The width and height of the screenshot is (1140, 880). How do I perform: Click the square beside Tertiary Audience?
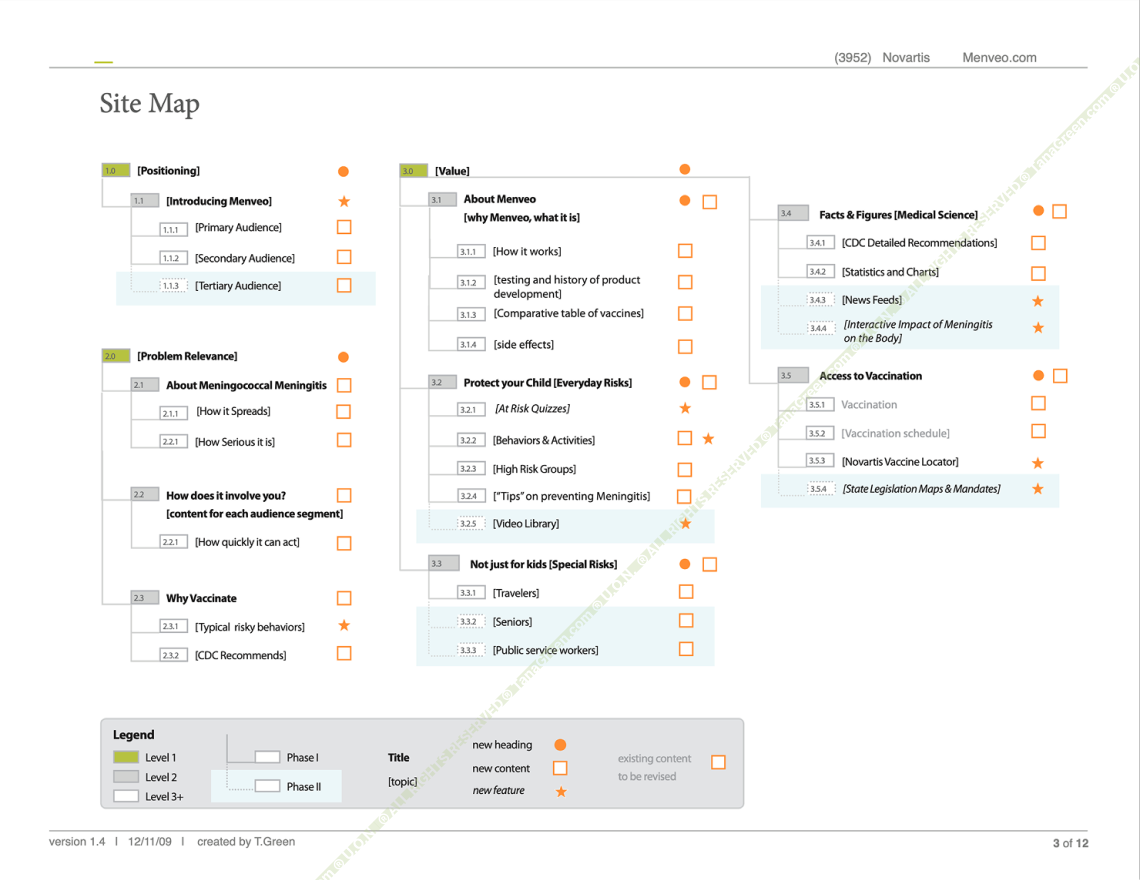point(344,285)
